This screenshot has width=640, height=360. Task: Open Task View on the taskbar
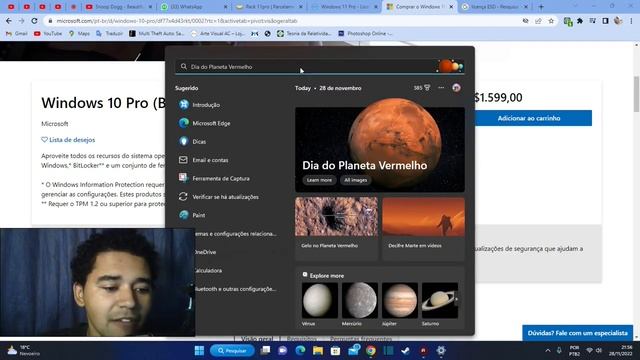265,350
